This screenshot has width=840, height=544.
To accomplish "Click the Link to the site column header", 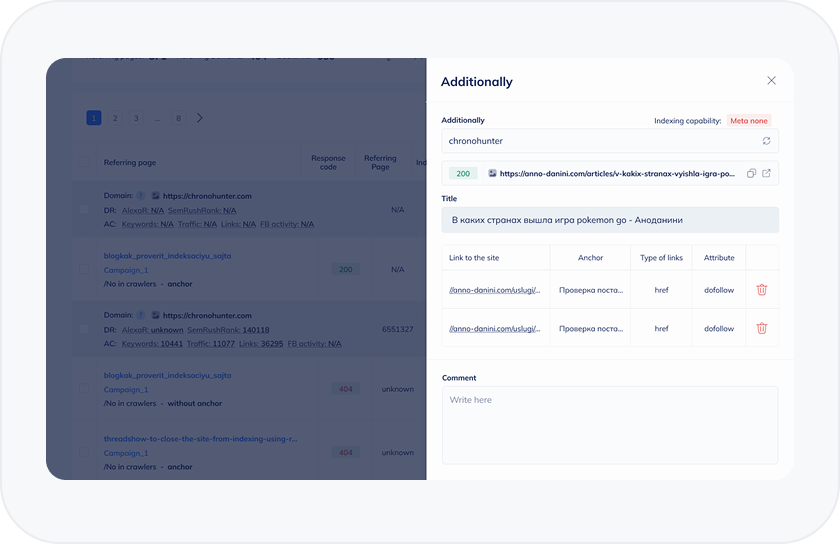I will point(474,258).
